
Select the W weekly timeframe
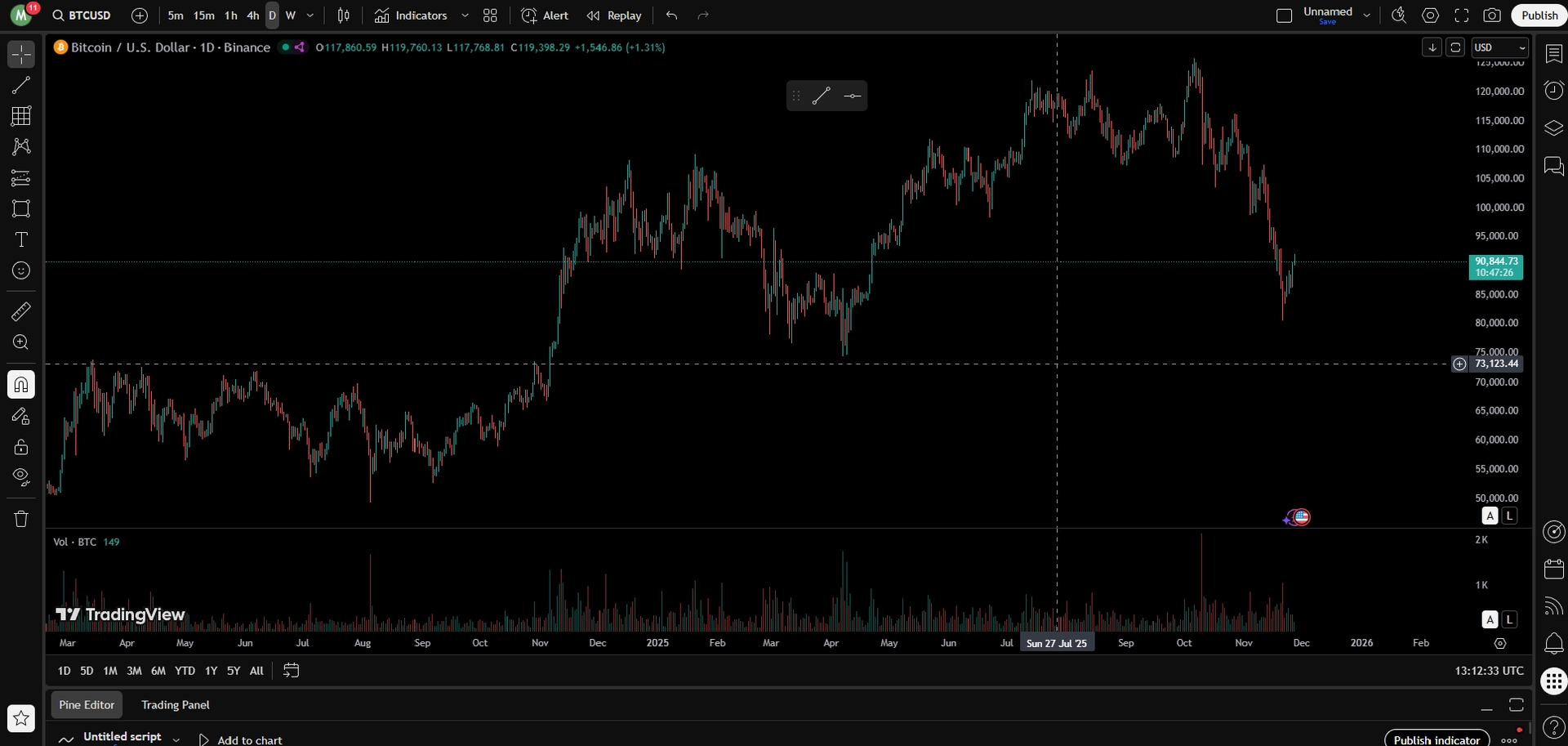pyautogui.click(x=291, y=16)
